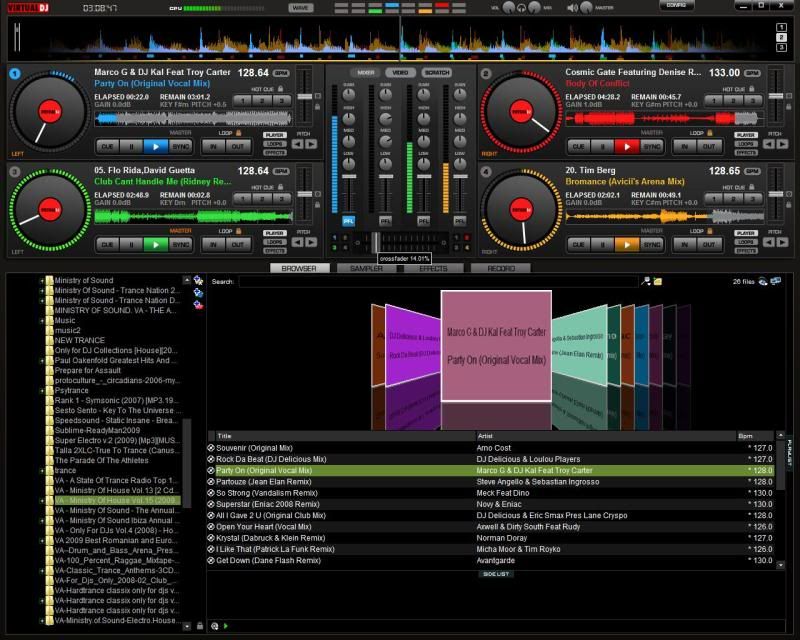Screen dimensions: 800x640
Task: Click the SIDE LIST button
Action: [x=496, y=574]
